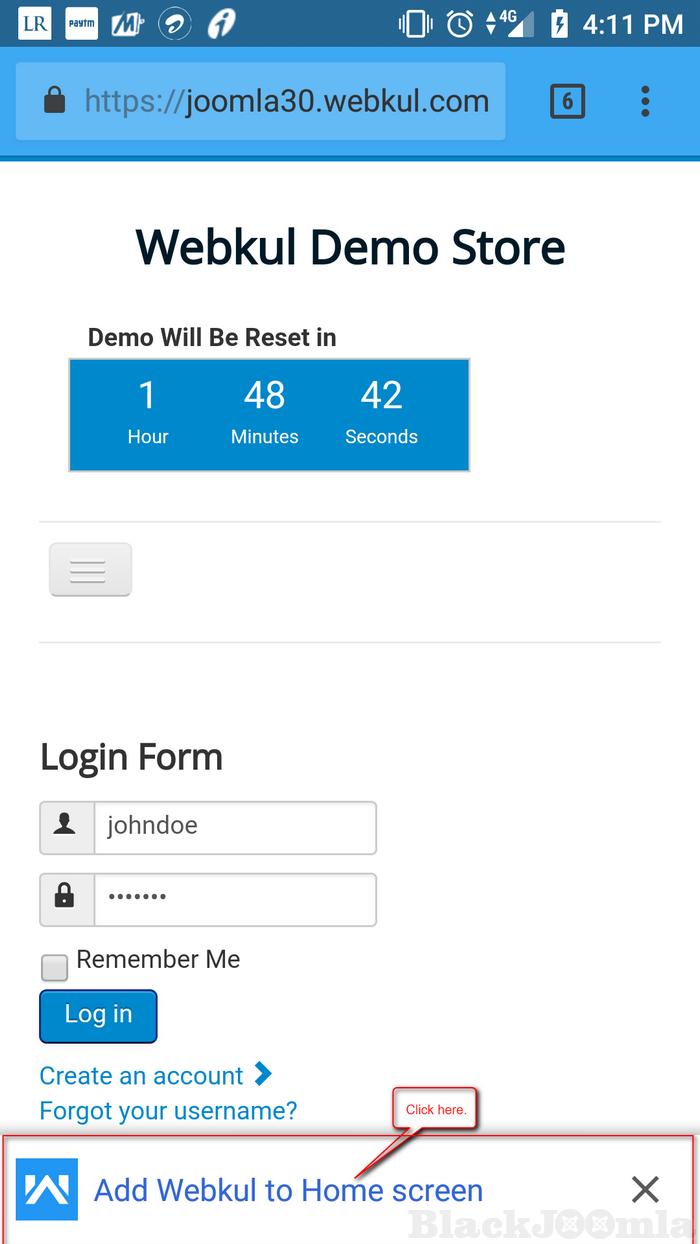Tap the Webkul logo icon in banner
This screenshot has height=1244, width=700.
click(47, 1189)
